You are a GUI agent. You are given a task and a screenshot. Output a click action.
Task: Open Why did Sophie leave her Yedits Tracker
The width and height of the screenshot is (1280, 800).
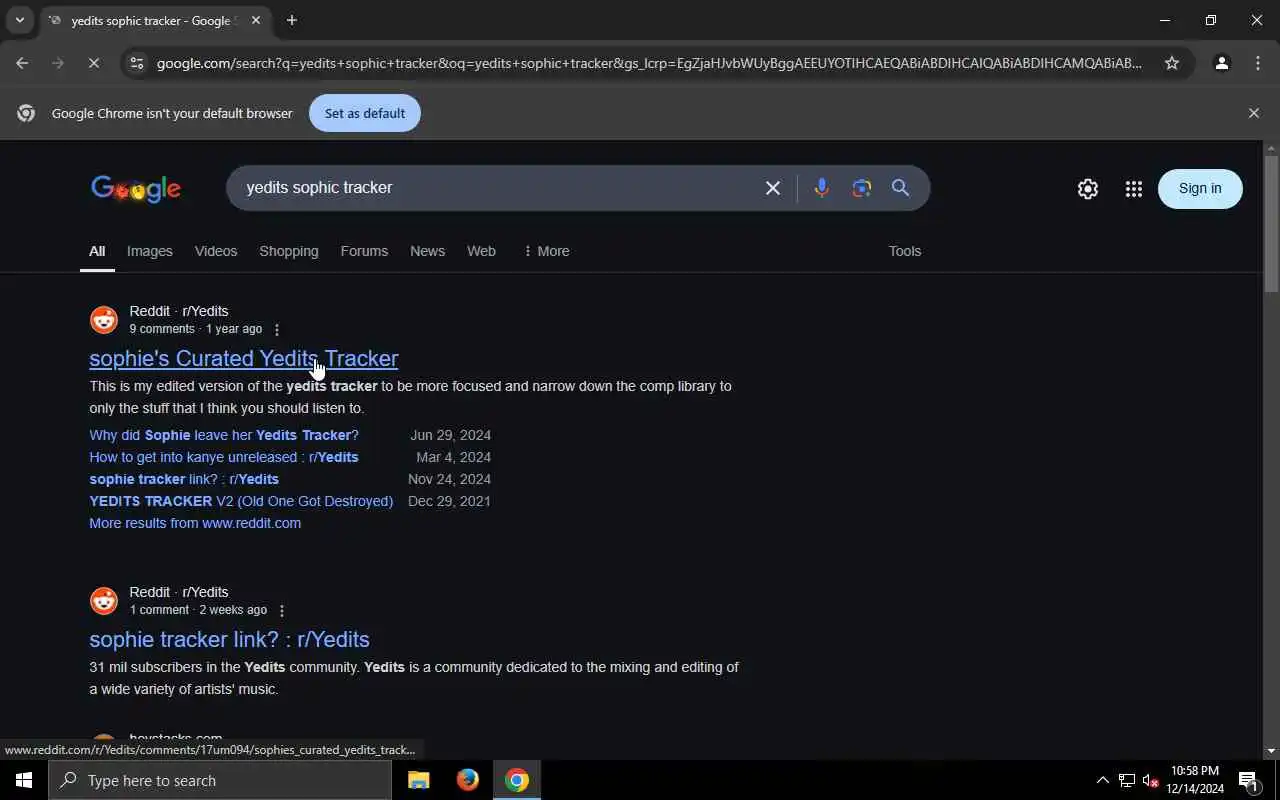click(x=224, y=435)
